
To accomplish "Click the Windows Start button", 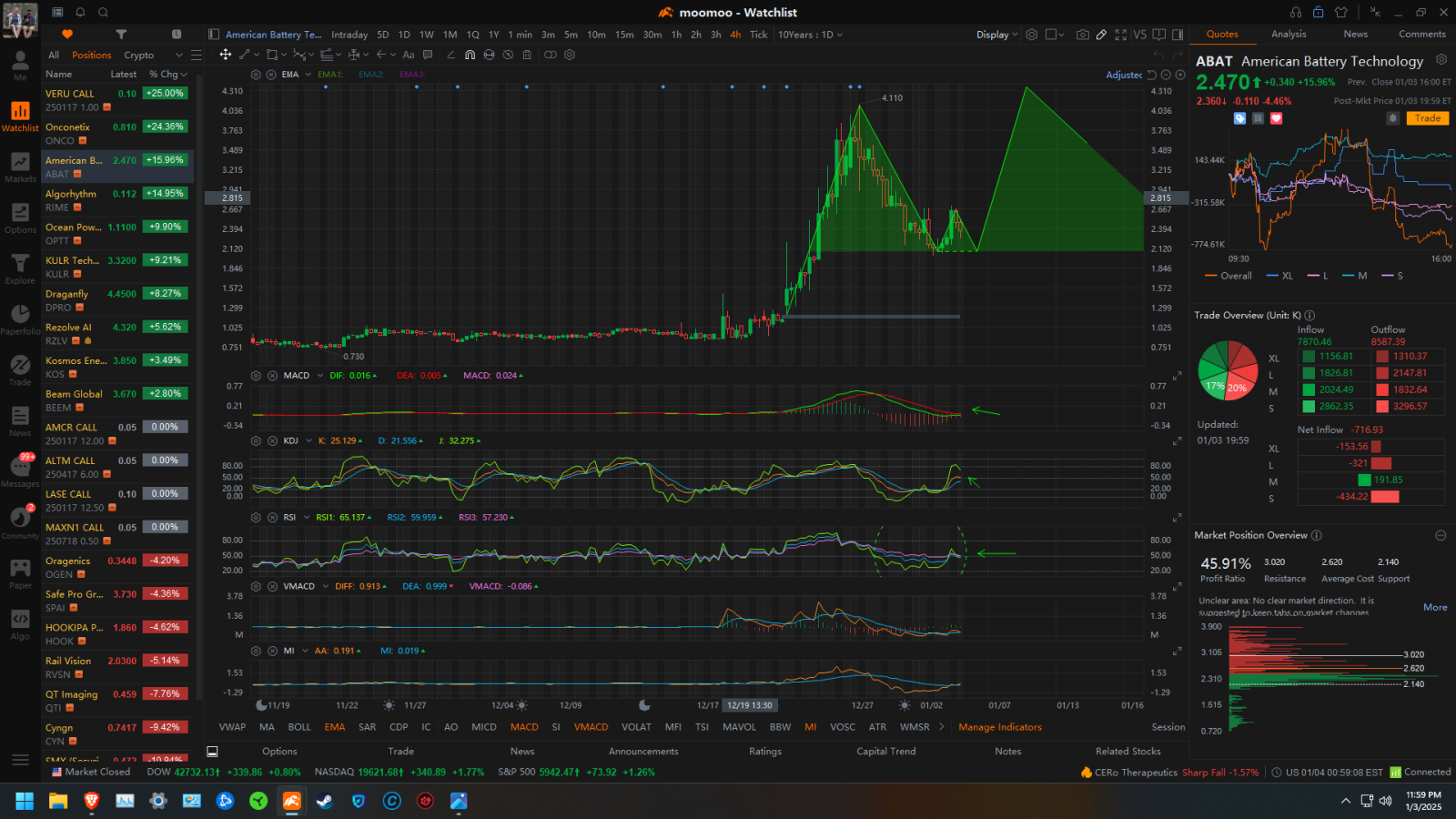I will click(x=25, y=801).
